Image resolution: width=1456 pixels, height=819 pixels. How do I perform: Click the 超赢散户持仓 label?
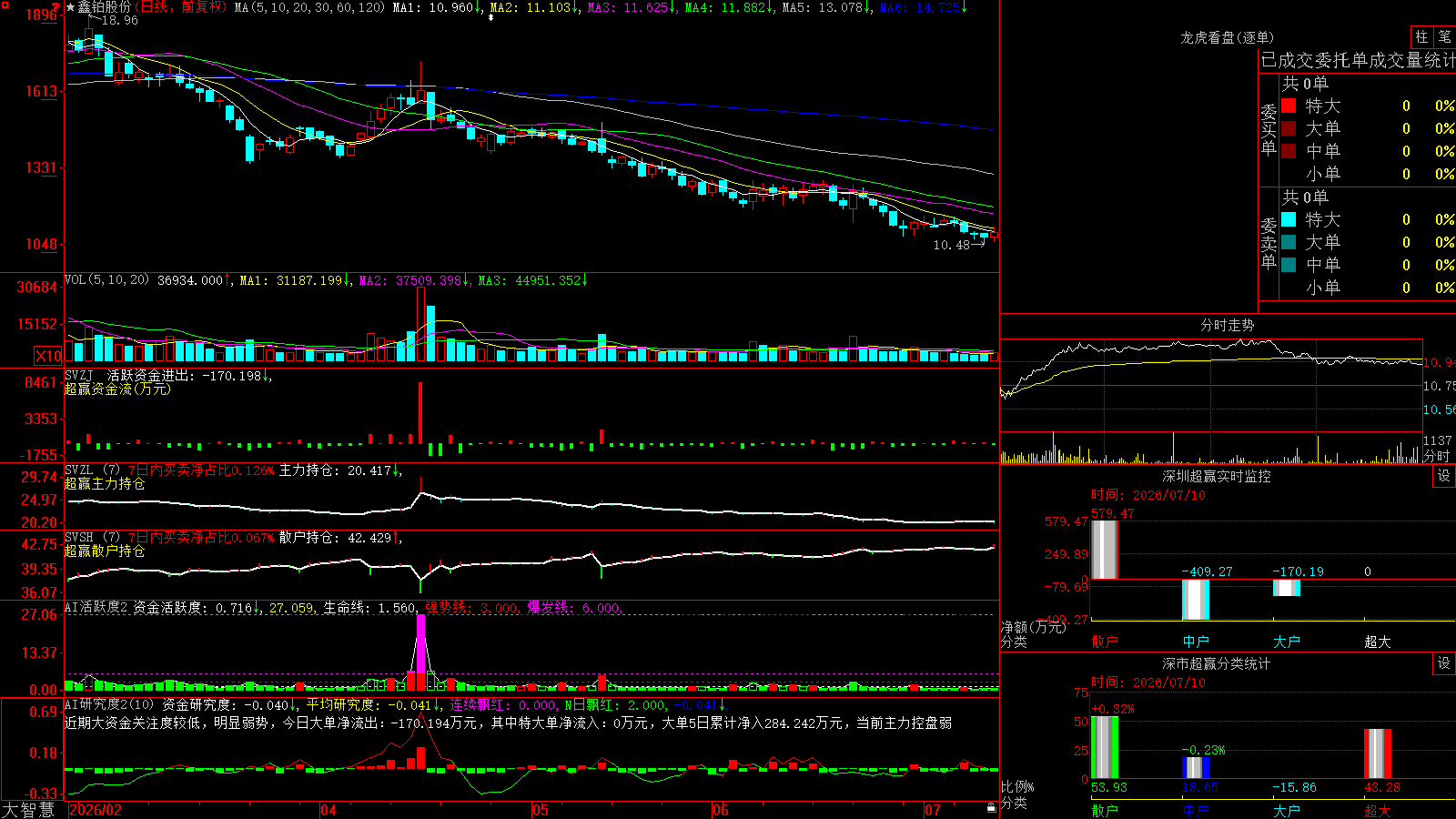click(105, 551)
